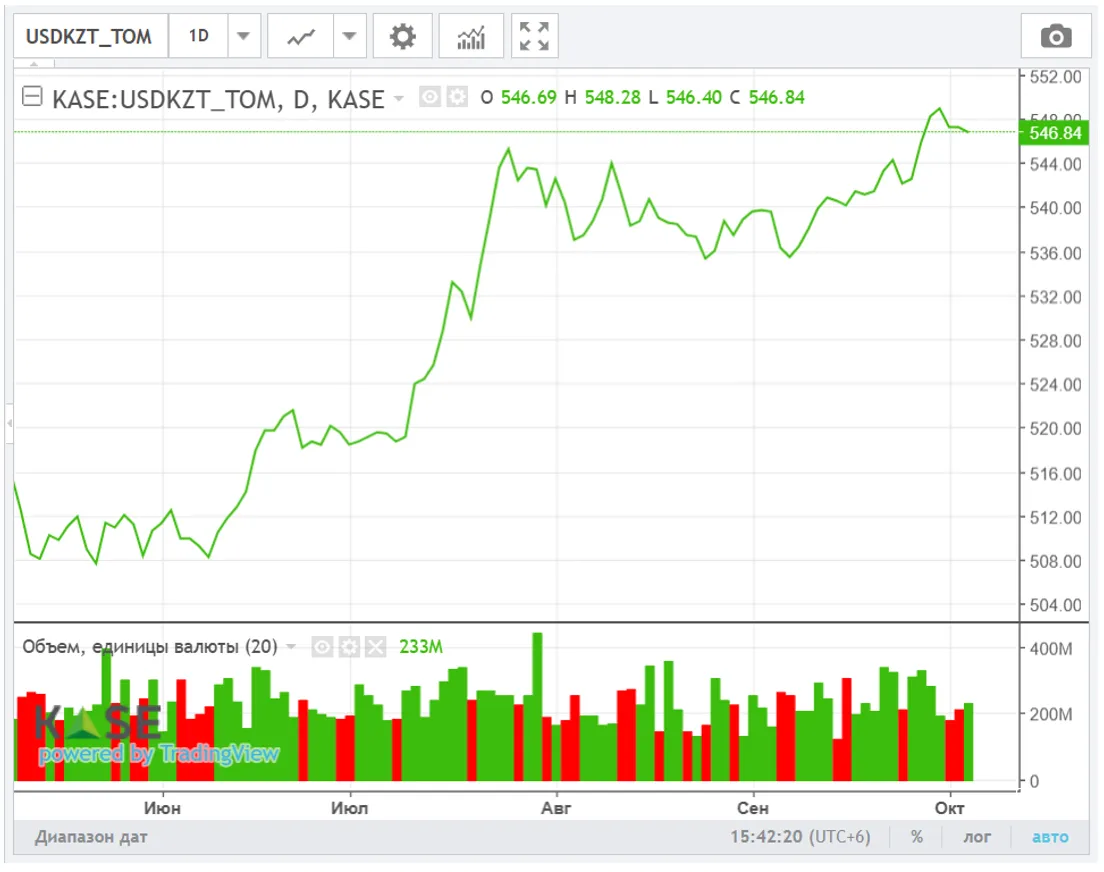Switch chart to fullscreen mode
The image size is (1104, 872).
(535, 37)
